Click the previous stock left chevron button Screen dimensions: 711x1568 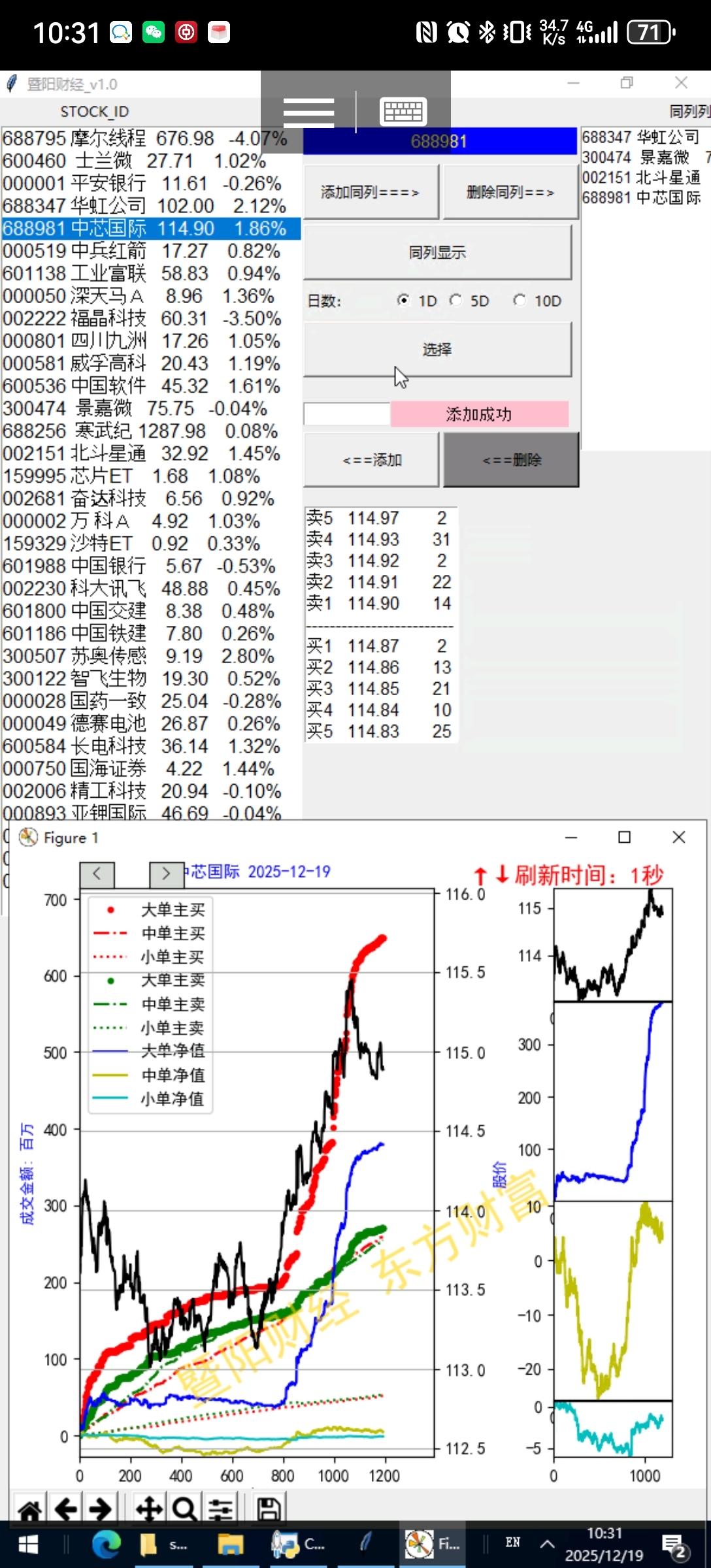tap(97, 874)
